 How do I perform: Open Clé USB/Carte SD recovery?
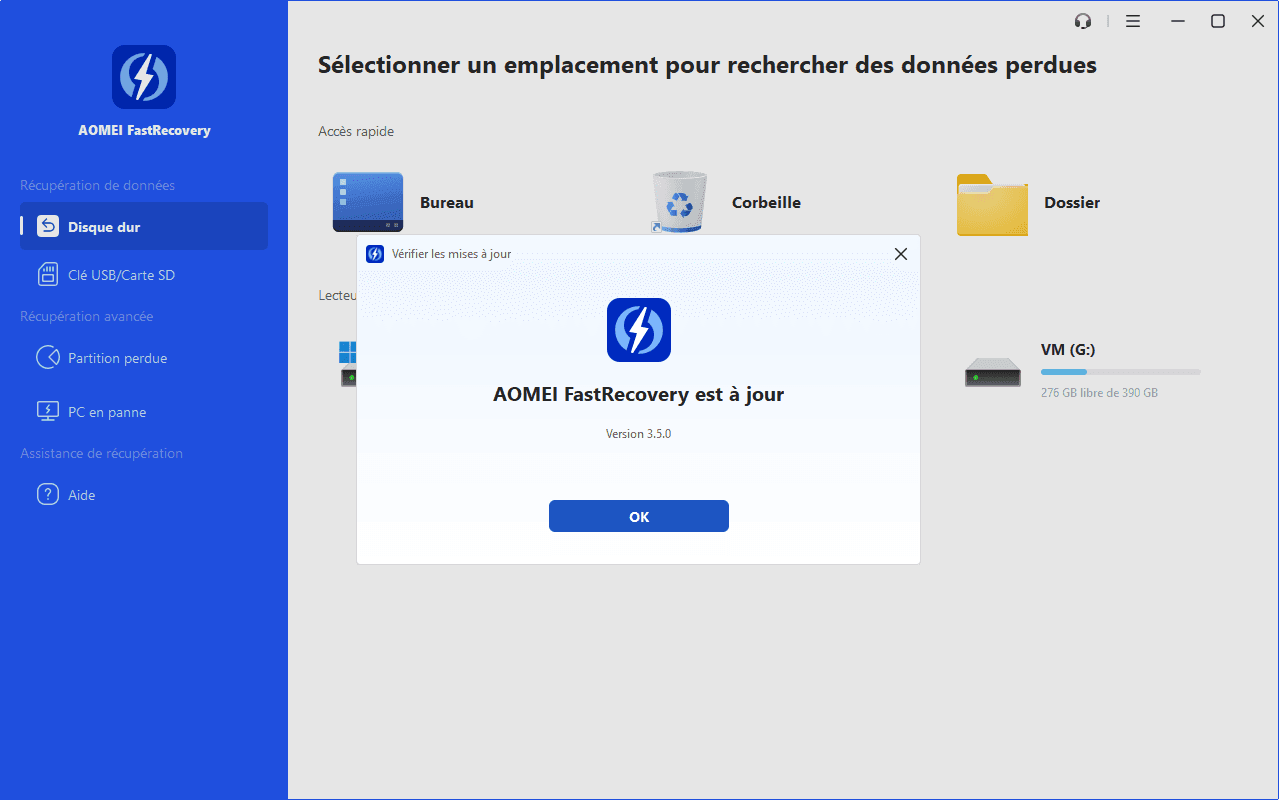click(x=120, y=275)
